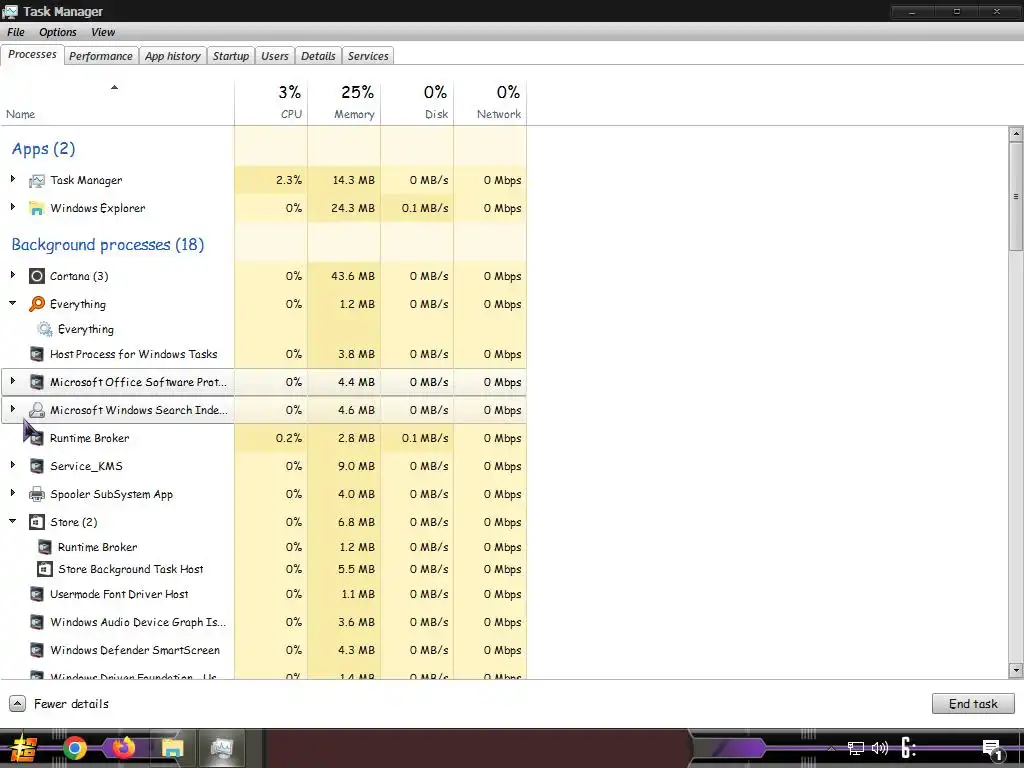The height and width of the screenshot is (768, 1024).
Task: Click the Store (2) app icon
Action: (37, 522)
